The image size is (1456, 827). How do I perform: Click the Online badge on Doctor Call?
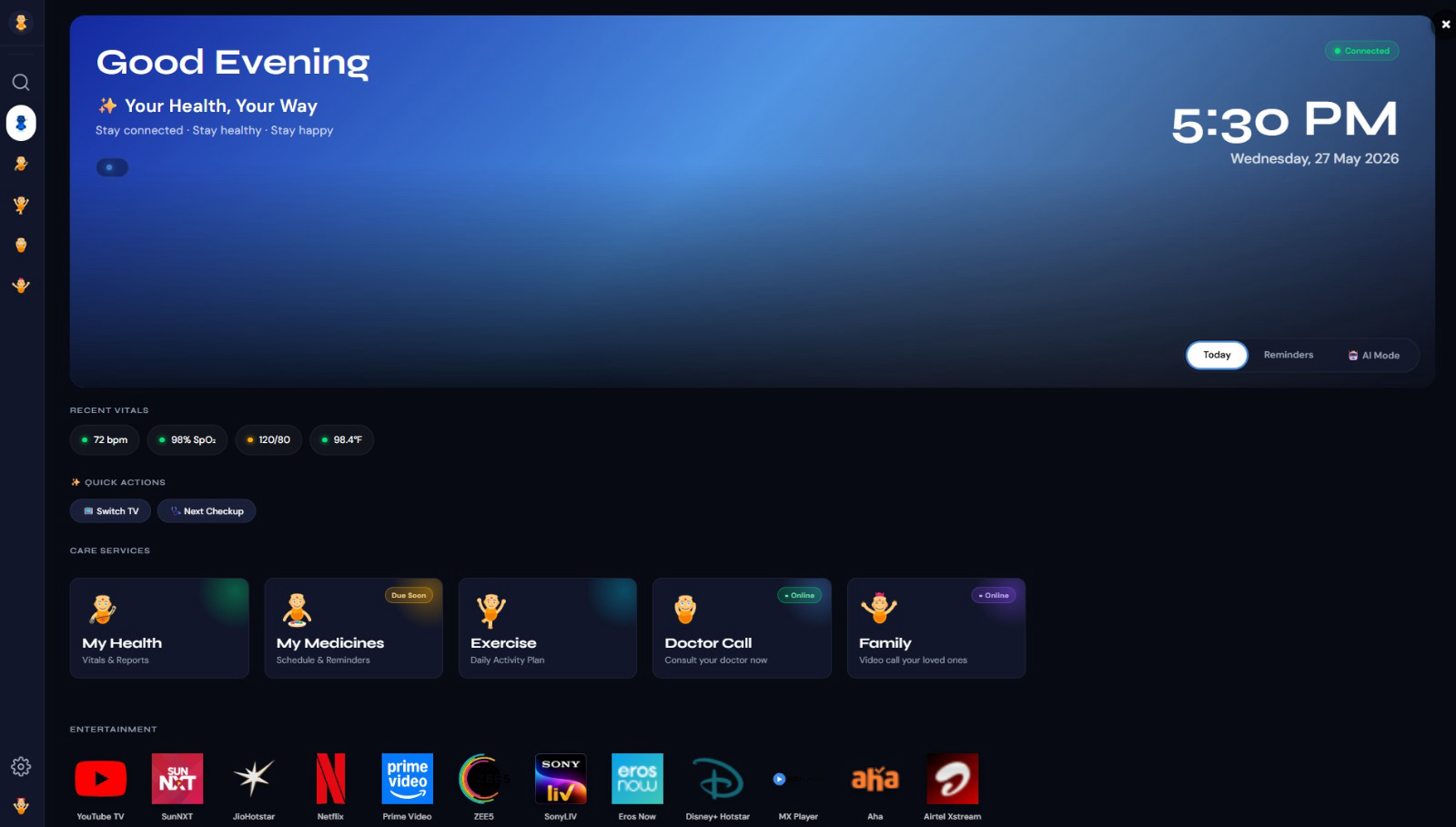[x=799, y=595]
